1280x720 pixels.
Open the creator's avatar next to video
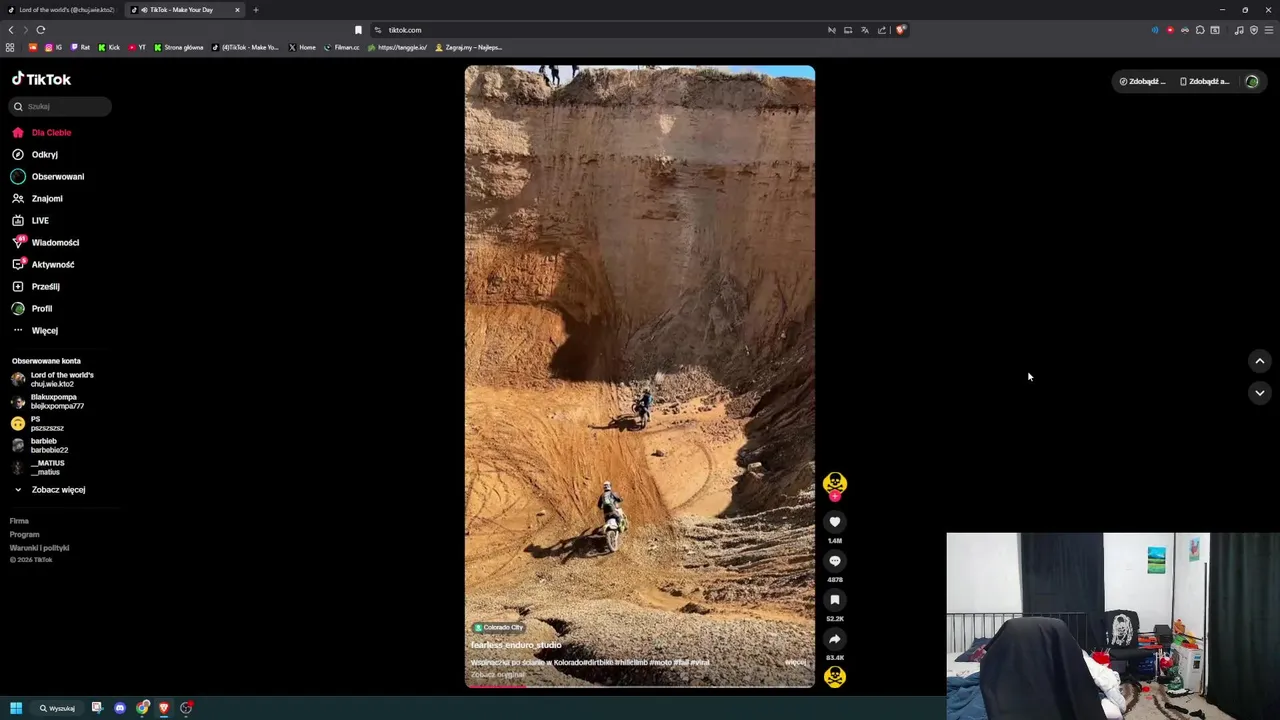tap(835, 484)
